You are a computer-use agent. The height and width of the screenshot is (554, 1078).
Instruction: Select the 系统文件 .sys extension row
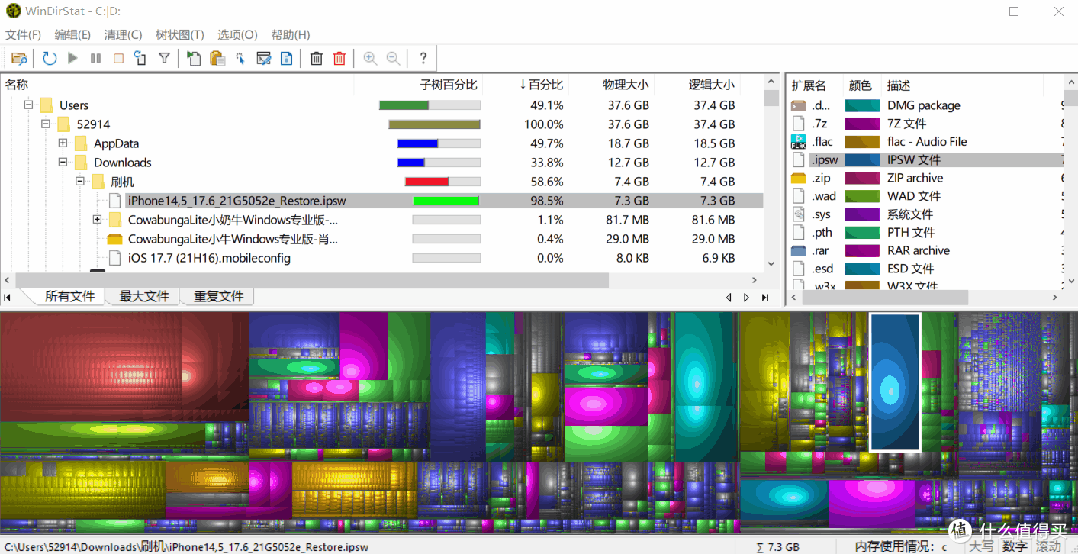[927, 214]
